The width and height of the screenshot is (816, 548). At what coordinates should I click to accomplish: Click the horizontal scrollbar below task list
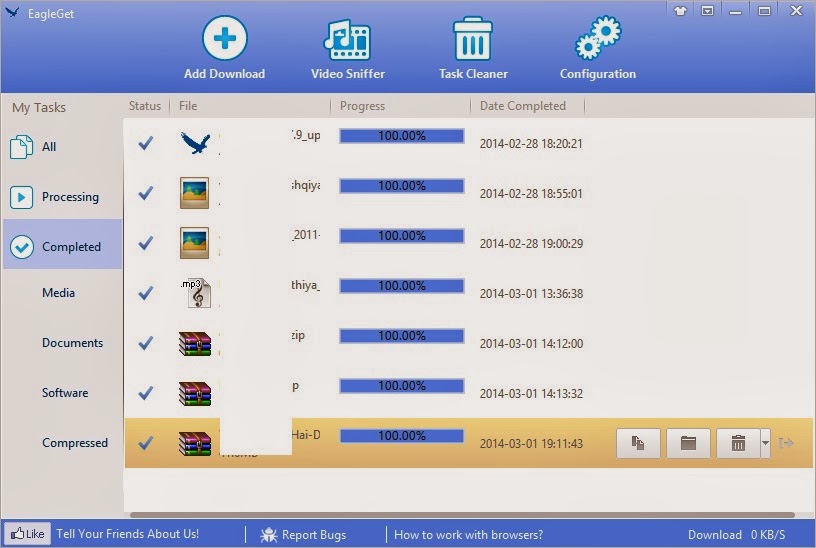[x=462, y=515]
